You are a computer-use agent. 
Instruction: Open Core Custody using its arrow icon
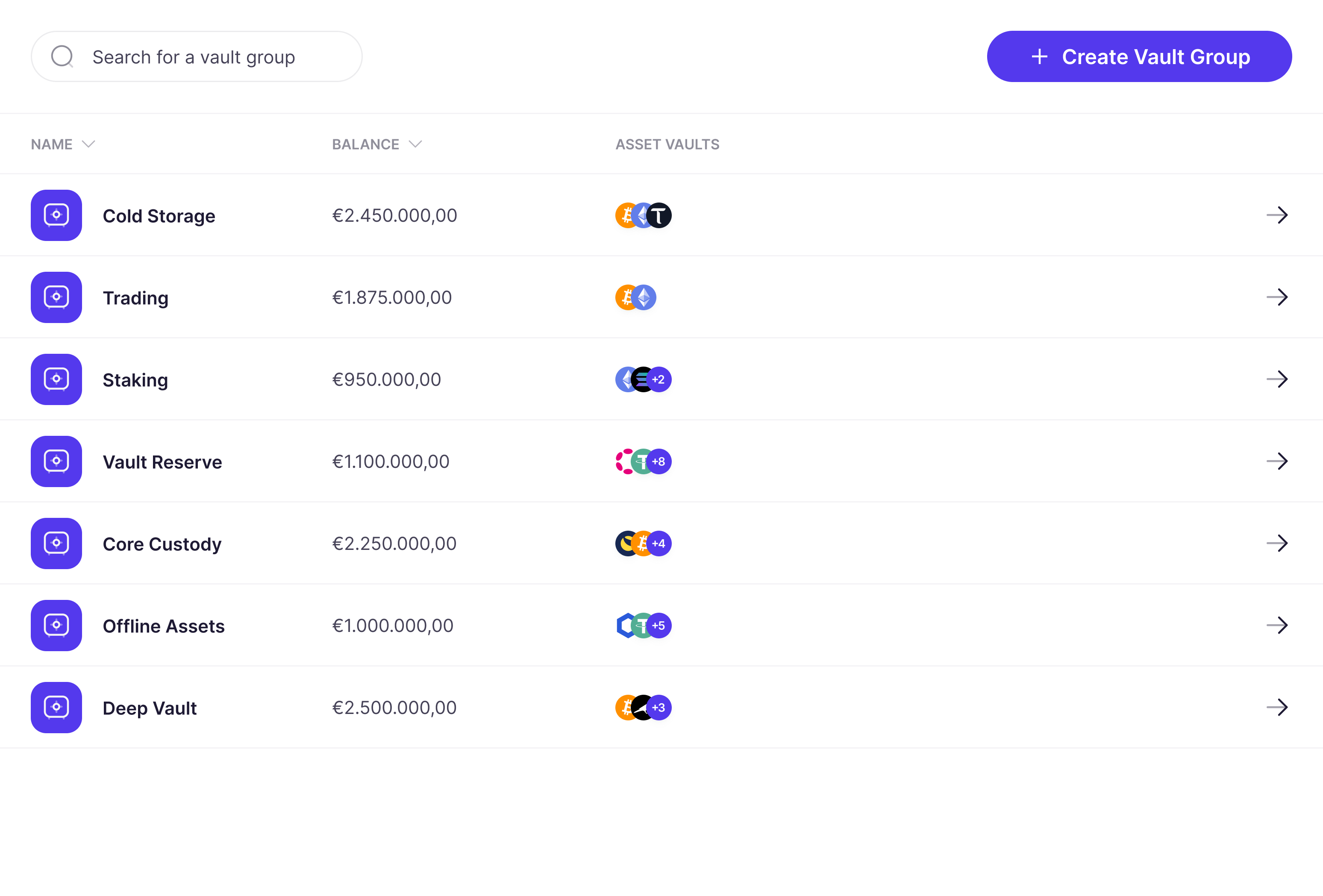[x=1277, y=543]
